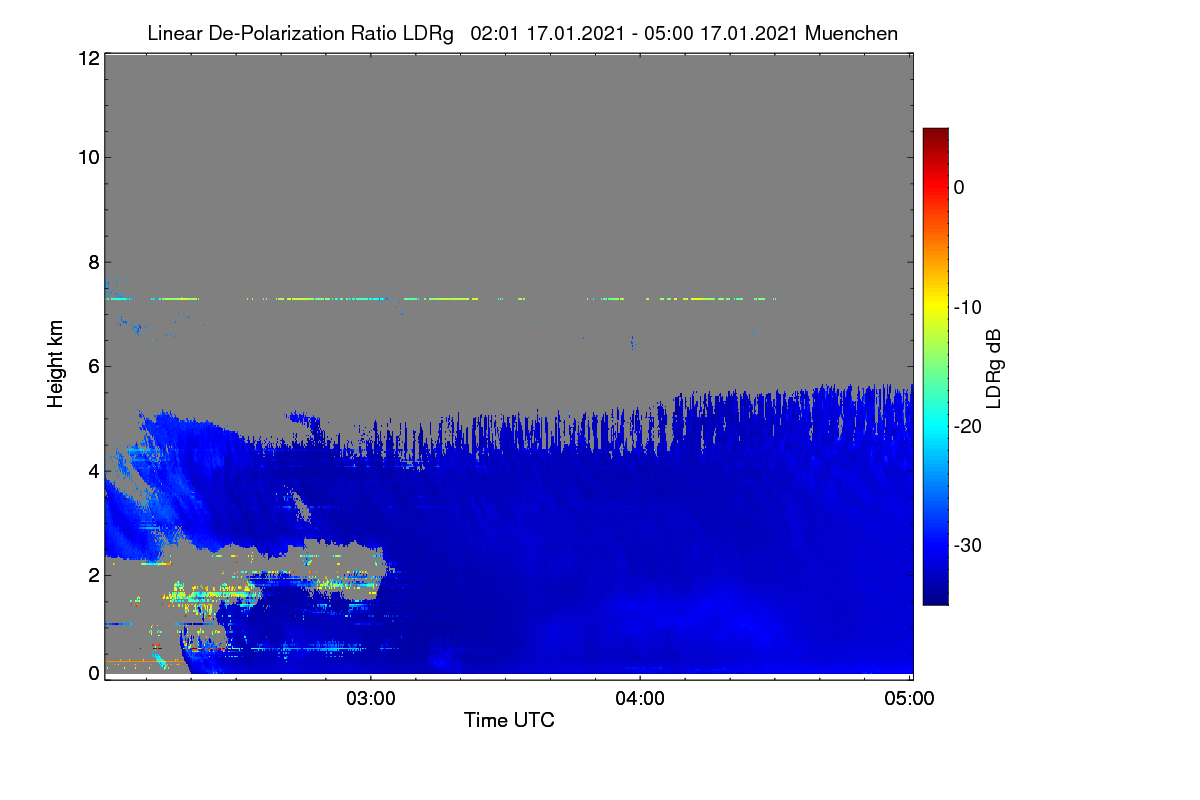Click the 2 height tick label
This screenshot has height=800, width=1200.
(x=92, y=574)
